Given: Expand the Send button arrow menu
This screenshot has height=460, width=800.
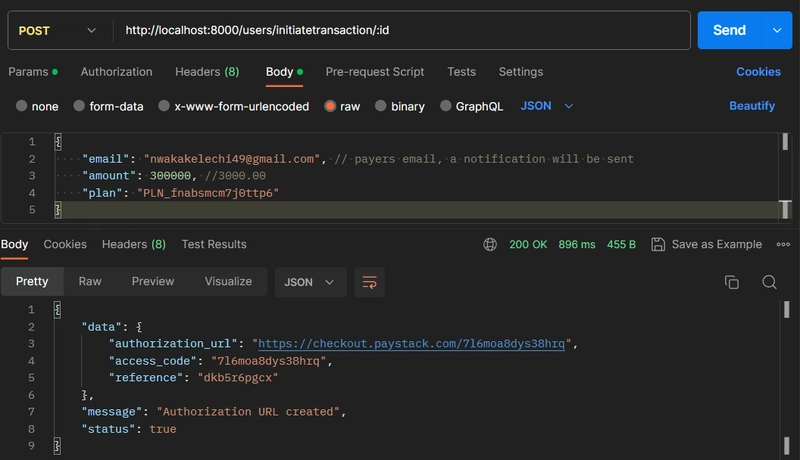Looking at the screenshot, I should [x=776, y=30].
